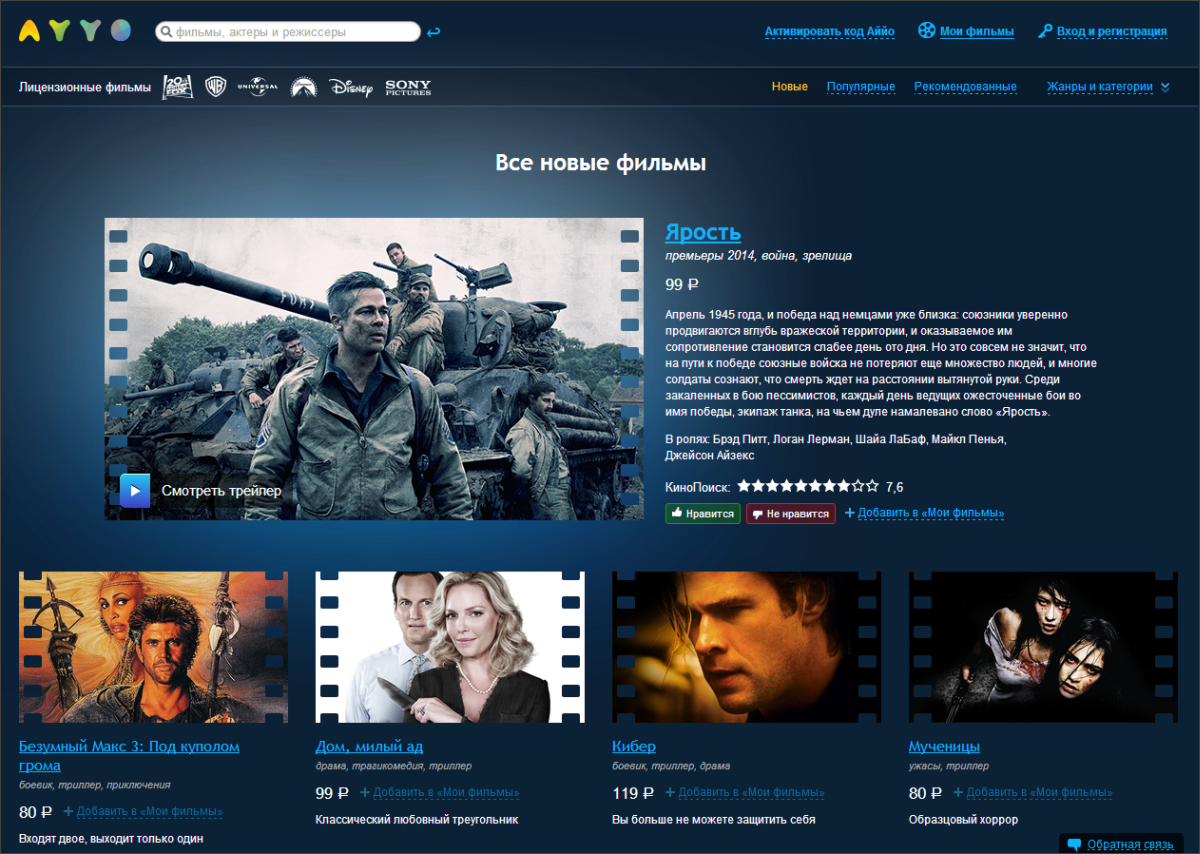Switch to Рекомендованные tab
The width and height of the screenshot is (1200, 854).
965,87
